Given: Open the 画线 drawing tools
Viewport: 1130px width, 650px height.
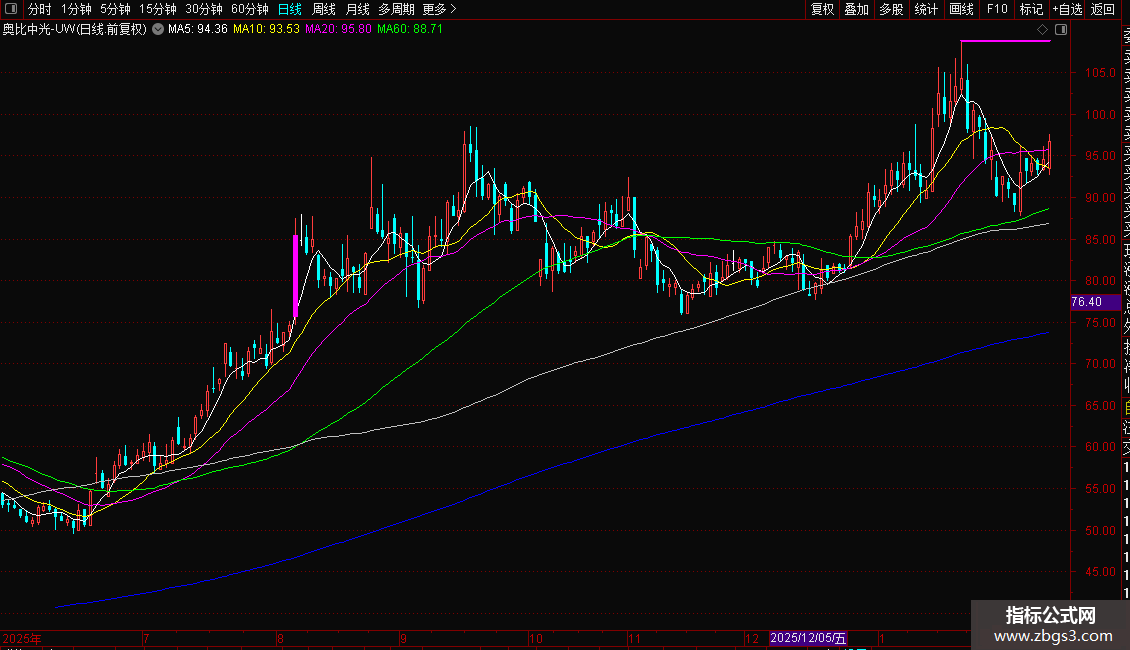Looking at the screenshot, I should pos(961,10).
